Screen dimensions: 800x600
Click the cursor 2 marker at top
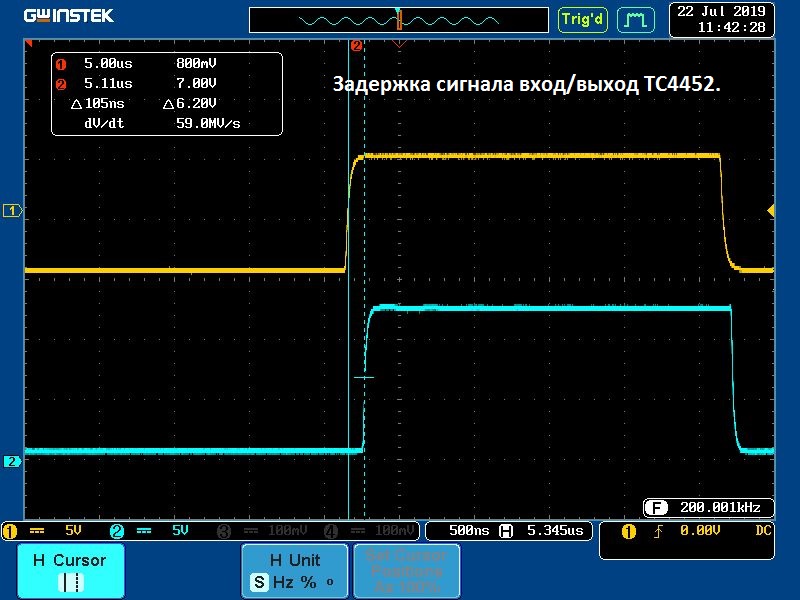357,46
